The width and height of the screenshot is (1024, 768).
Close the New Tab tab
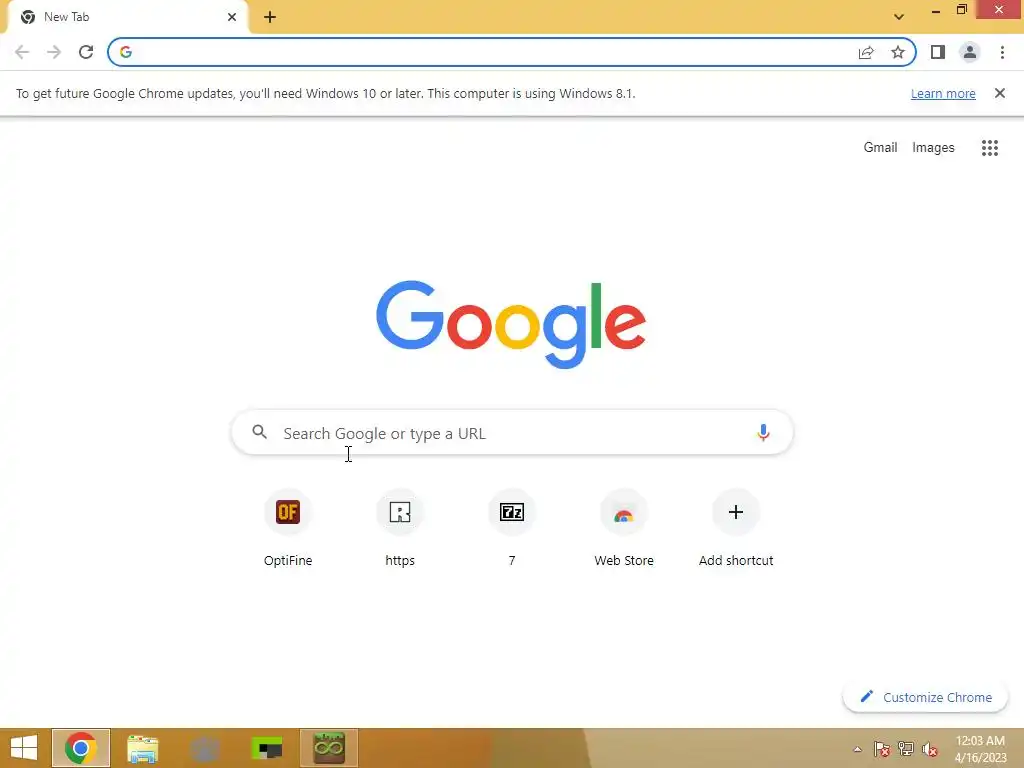232,17
